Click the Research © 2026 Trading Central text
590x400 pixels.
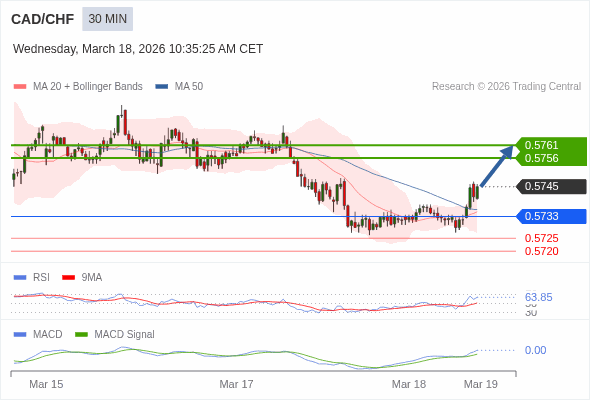[506, 87]
